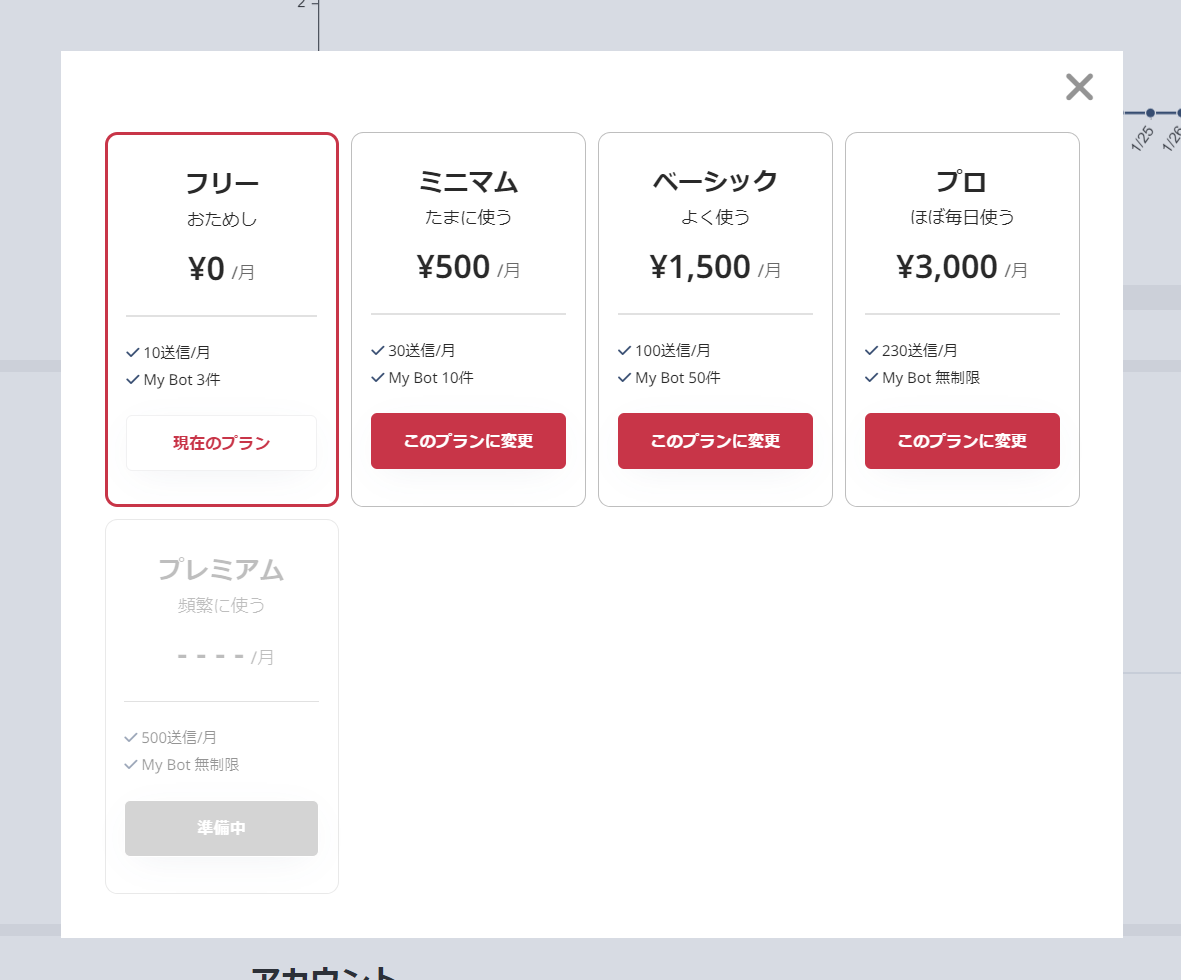Image resolution: width=1181 pixels, height=980 pixels.
Task: Click このプランに変更 under ミニマム
Action: tap(468, 441)
